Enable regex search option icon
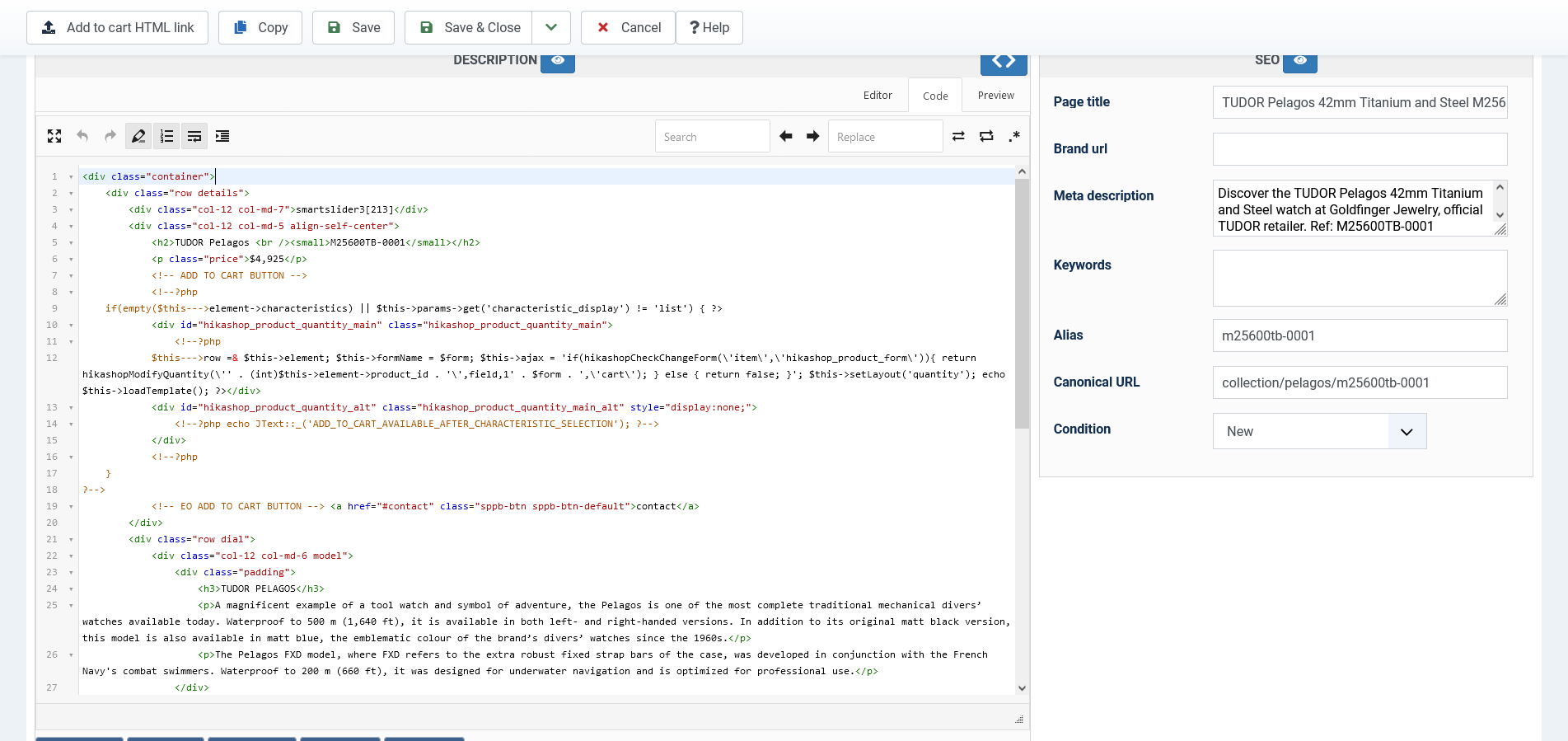The width and height of the screenshot is (1568, 741). coord(1014,136)
